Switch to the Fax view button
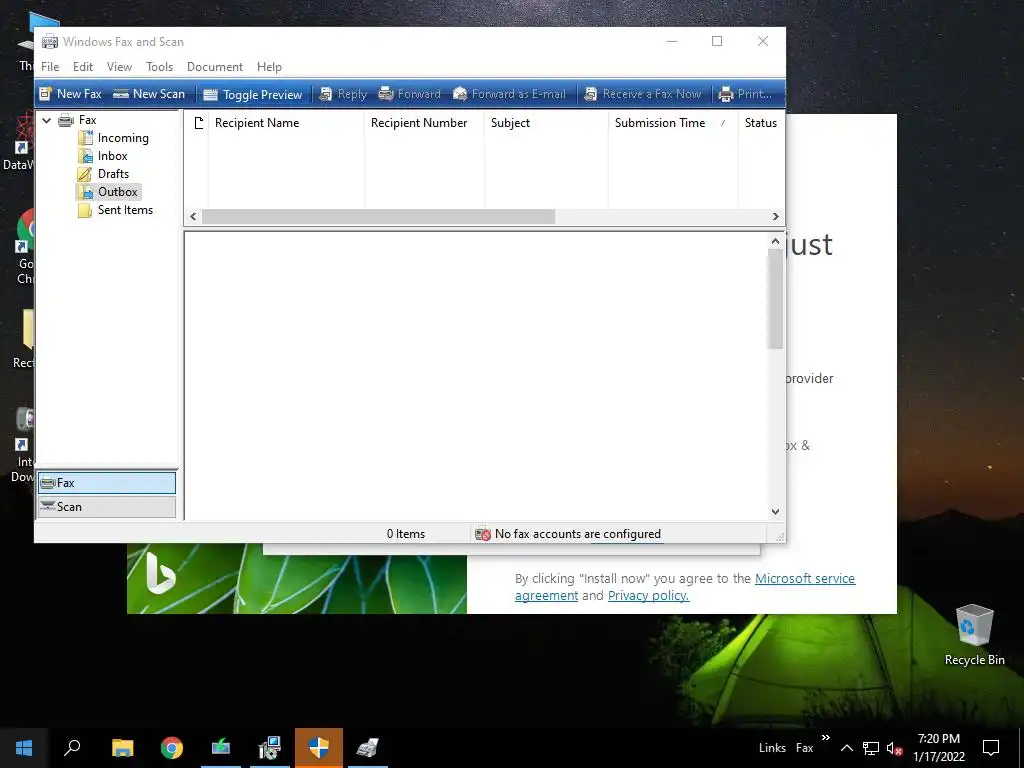This screenshot has width=1024, height=768. [x=107, y=483]
